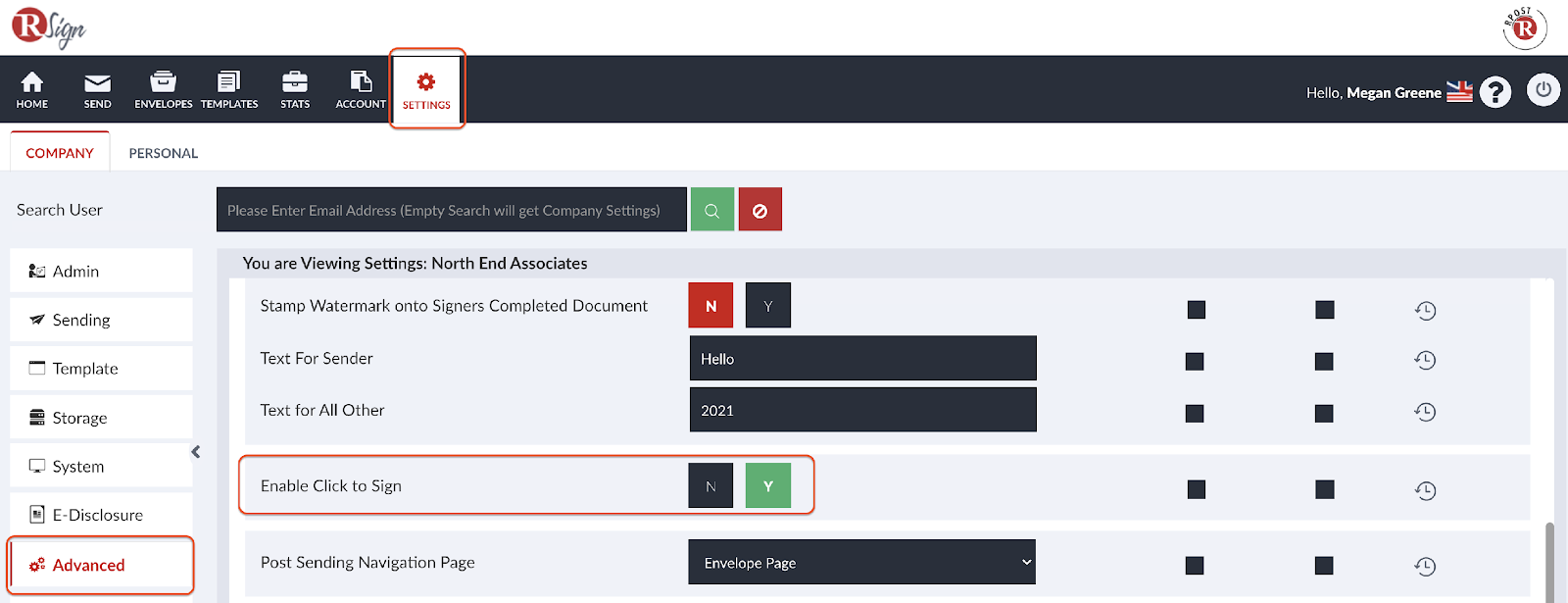Tick second checkbox in Text For Sender row

(x=1324, y=362)
